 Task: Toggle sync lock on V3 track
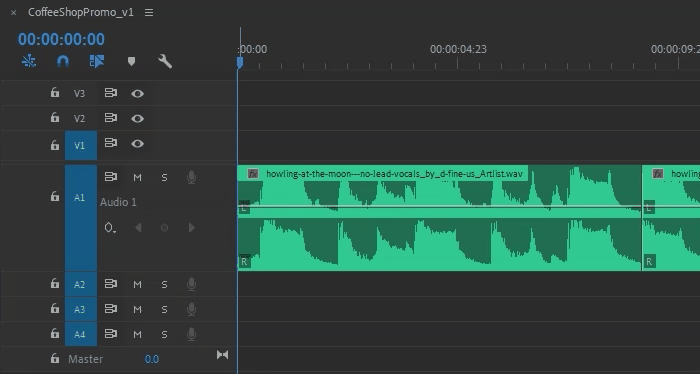coord(111,93)
